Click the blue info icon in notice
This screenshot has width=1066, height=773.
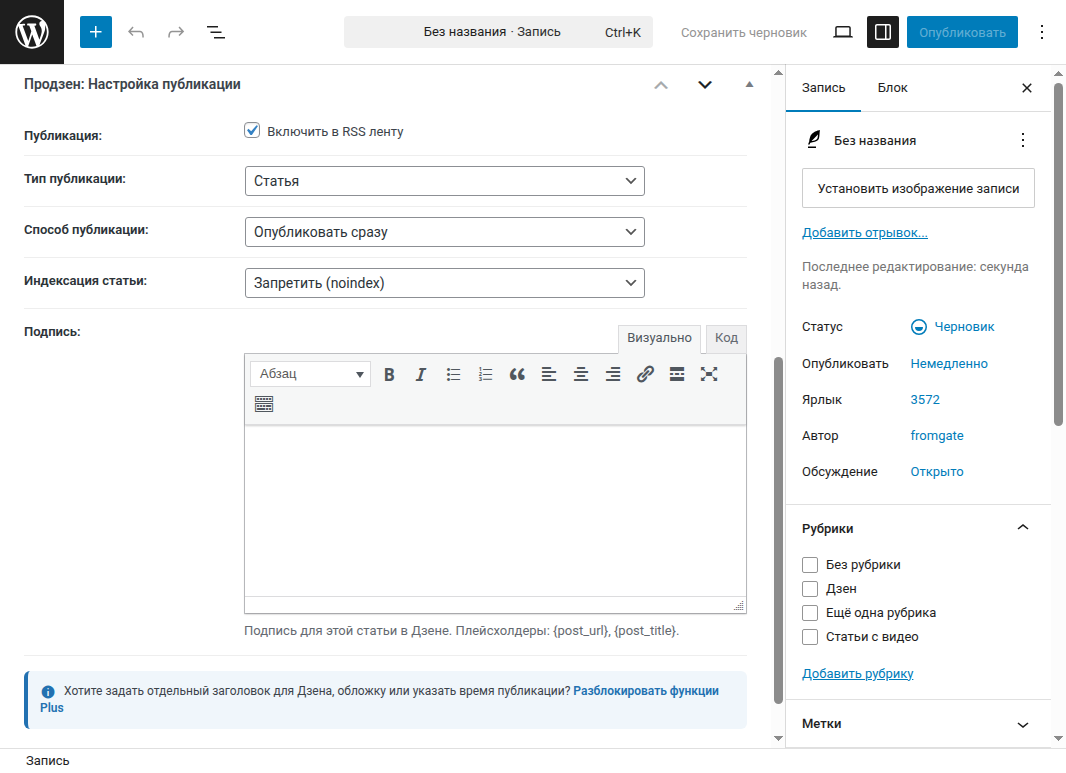48,691
